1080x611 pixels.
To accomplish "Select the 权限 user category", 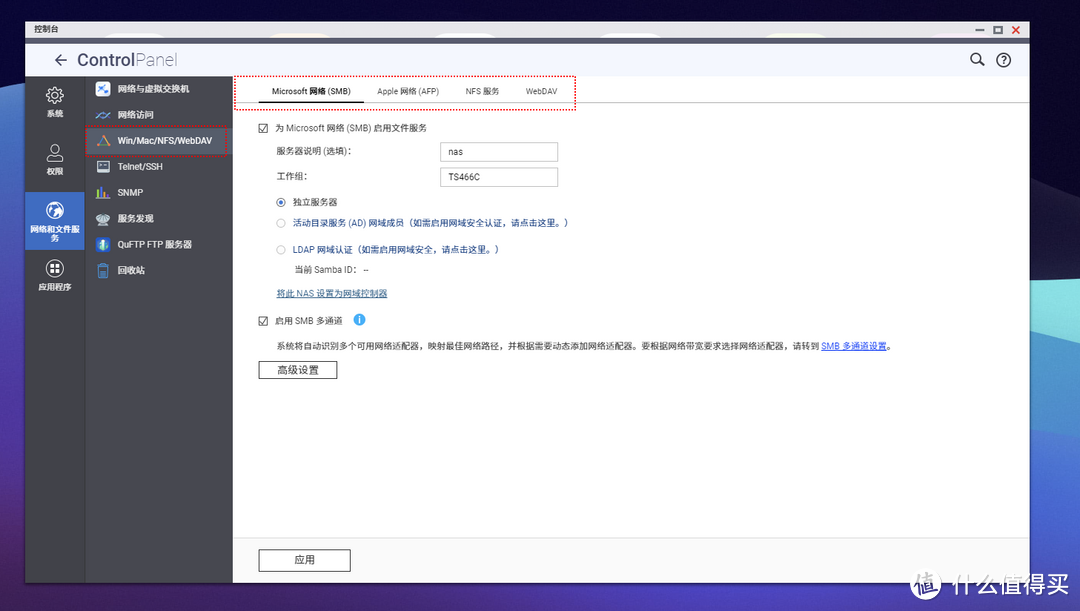I will (54, 159).
